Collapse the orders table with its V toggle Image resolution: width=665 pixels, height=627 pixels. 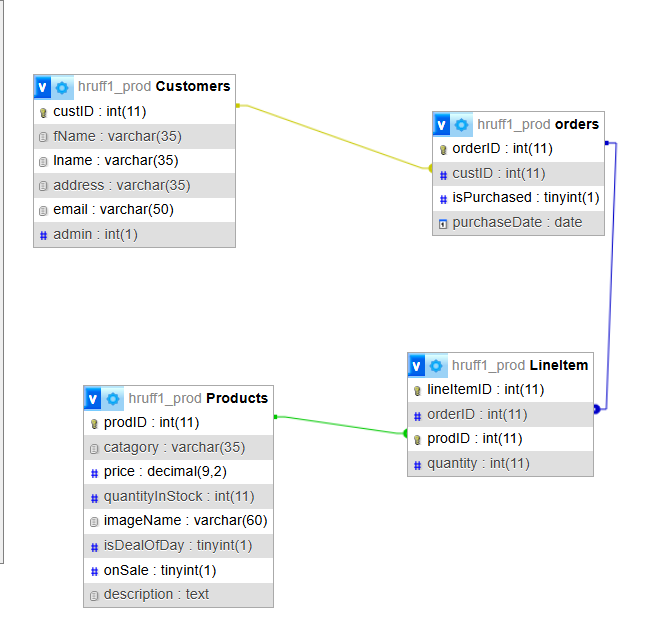point(441,125)
